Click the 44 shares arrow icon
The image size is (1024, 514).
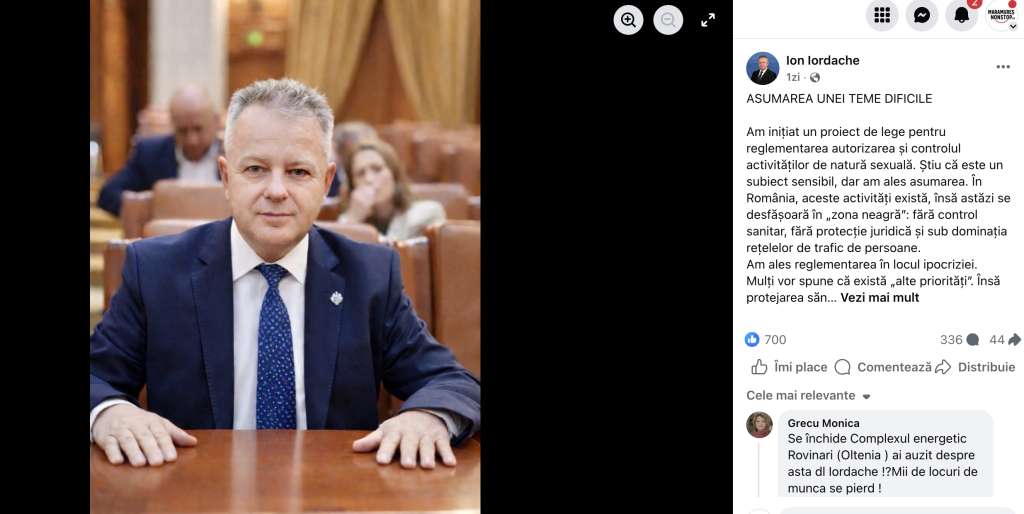[x=1014, y=340]
